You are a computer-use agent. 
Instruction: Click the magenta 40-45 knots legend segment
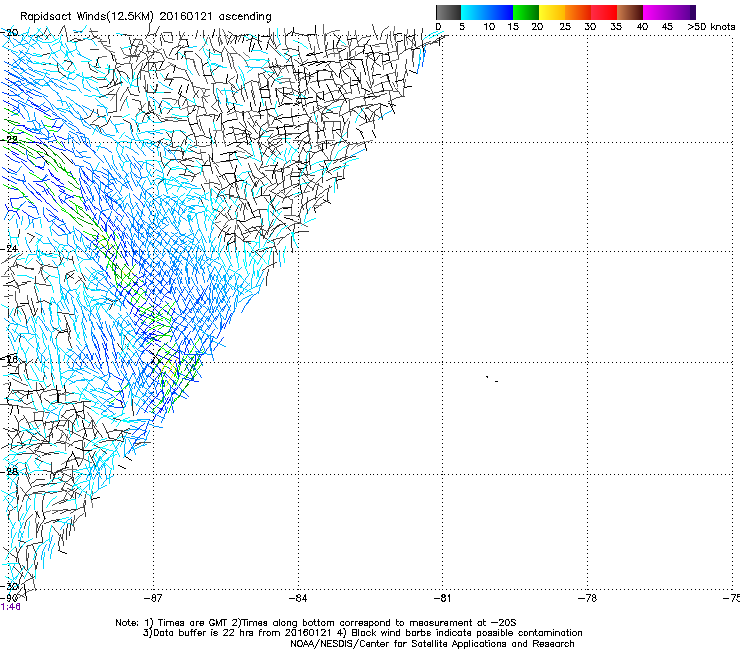pyautogui.click(x=656, y=12)
